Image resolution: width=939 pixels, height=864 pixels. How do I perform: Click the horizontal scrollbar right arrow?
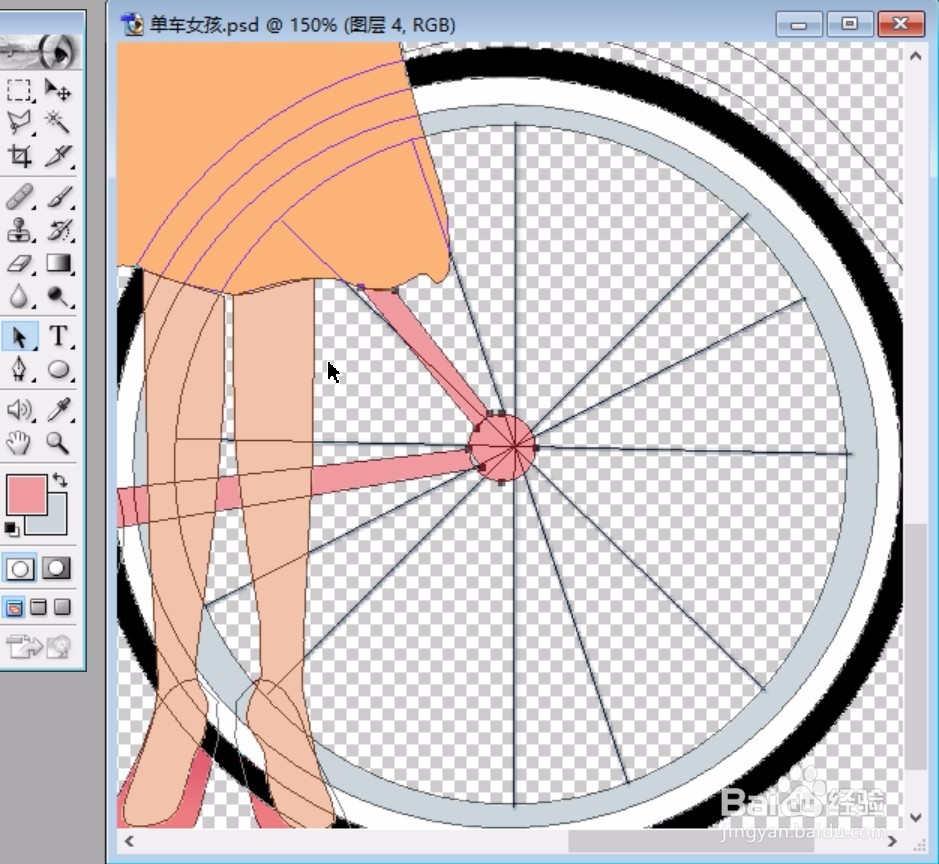892,841
